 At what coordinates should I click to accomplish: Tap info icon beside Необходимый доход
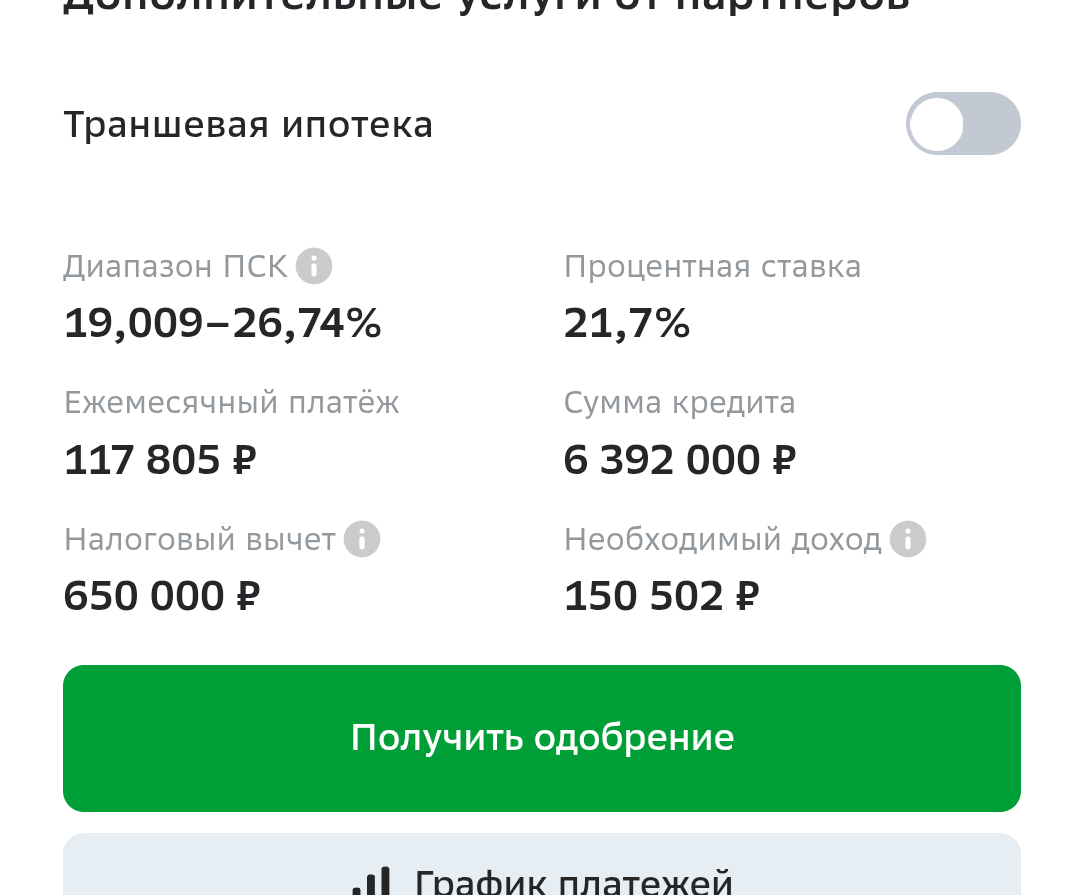click(908, 539)
